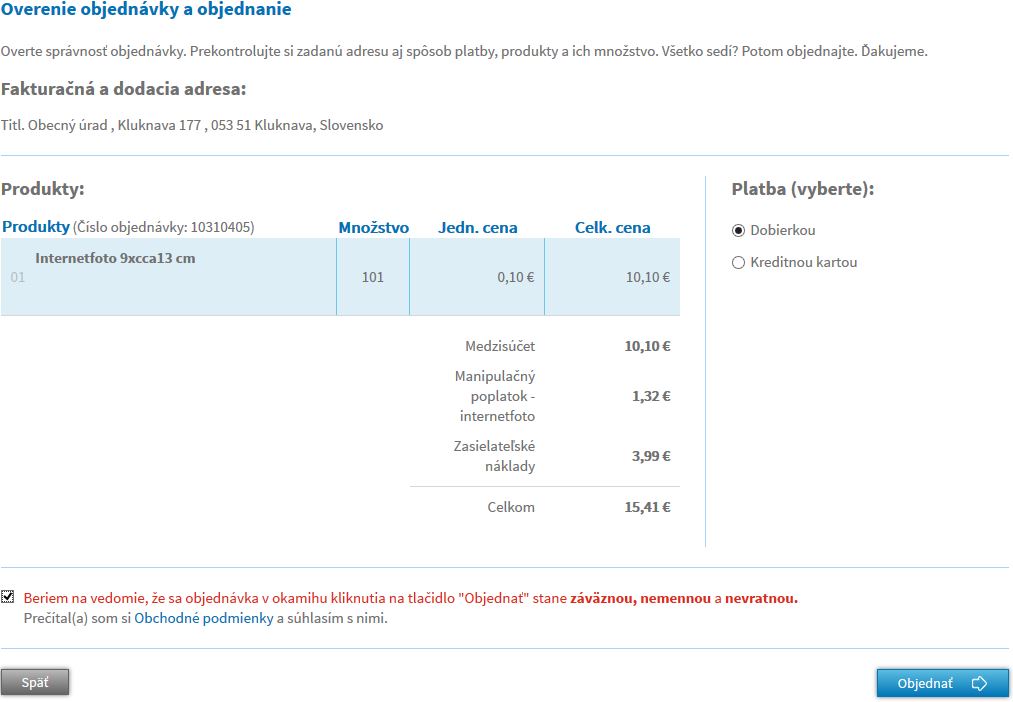Click the Zasielateľské náklady amount 3,99 €
The image size is (1013, 702).
coord(650,456)
